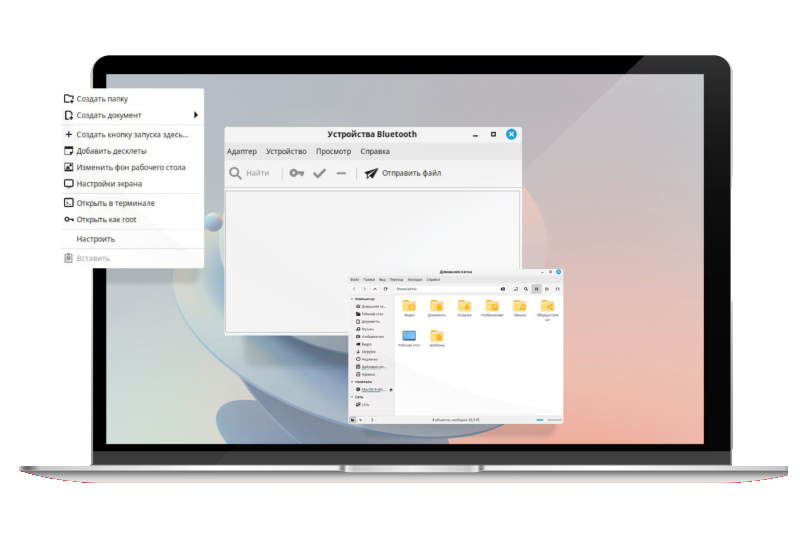The height and width of the screenshot is (533, 800).
Task: Choose Создать папку from context menu
Action: (x=133, y=98)
